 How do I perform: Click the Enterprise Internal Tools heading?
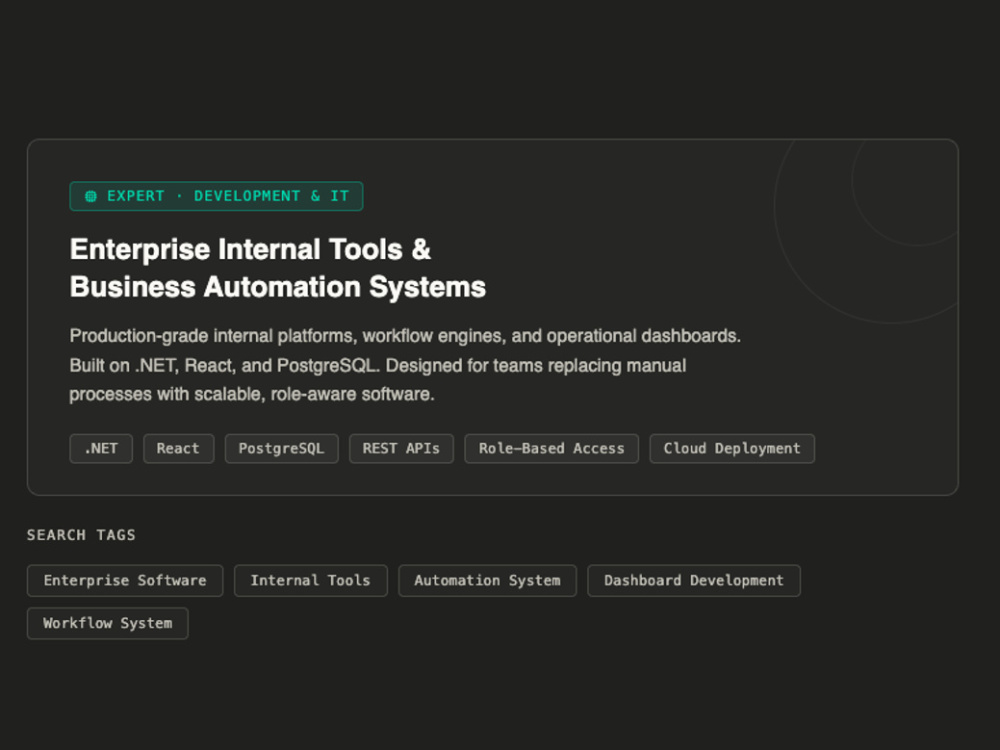[278, 268]
